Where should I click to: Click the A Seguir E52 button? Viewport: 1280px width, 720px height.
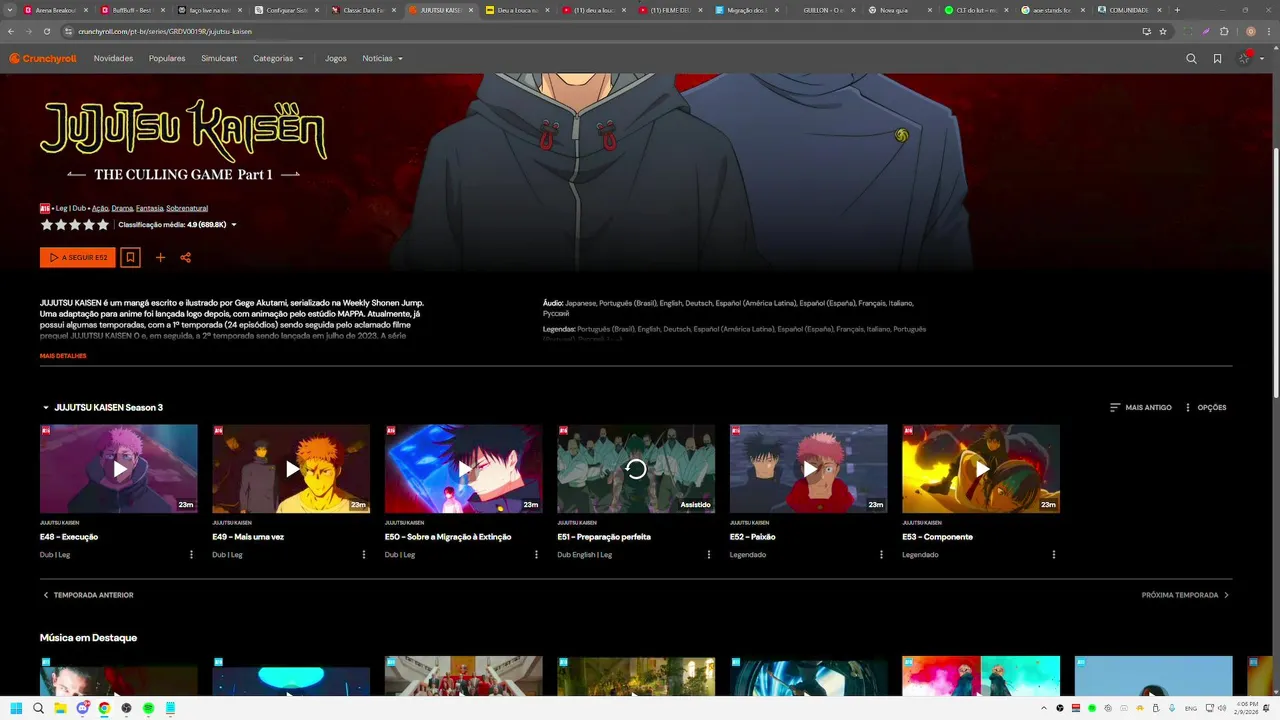(x=78, y=258)
